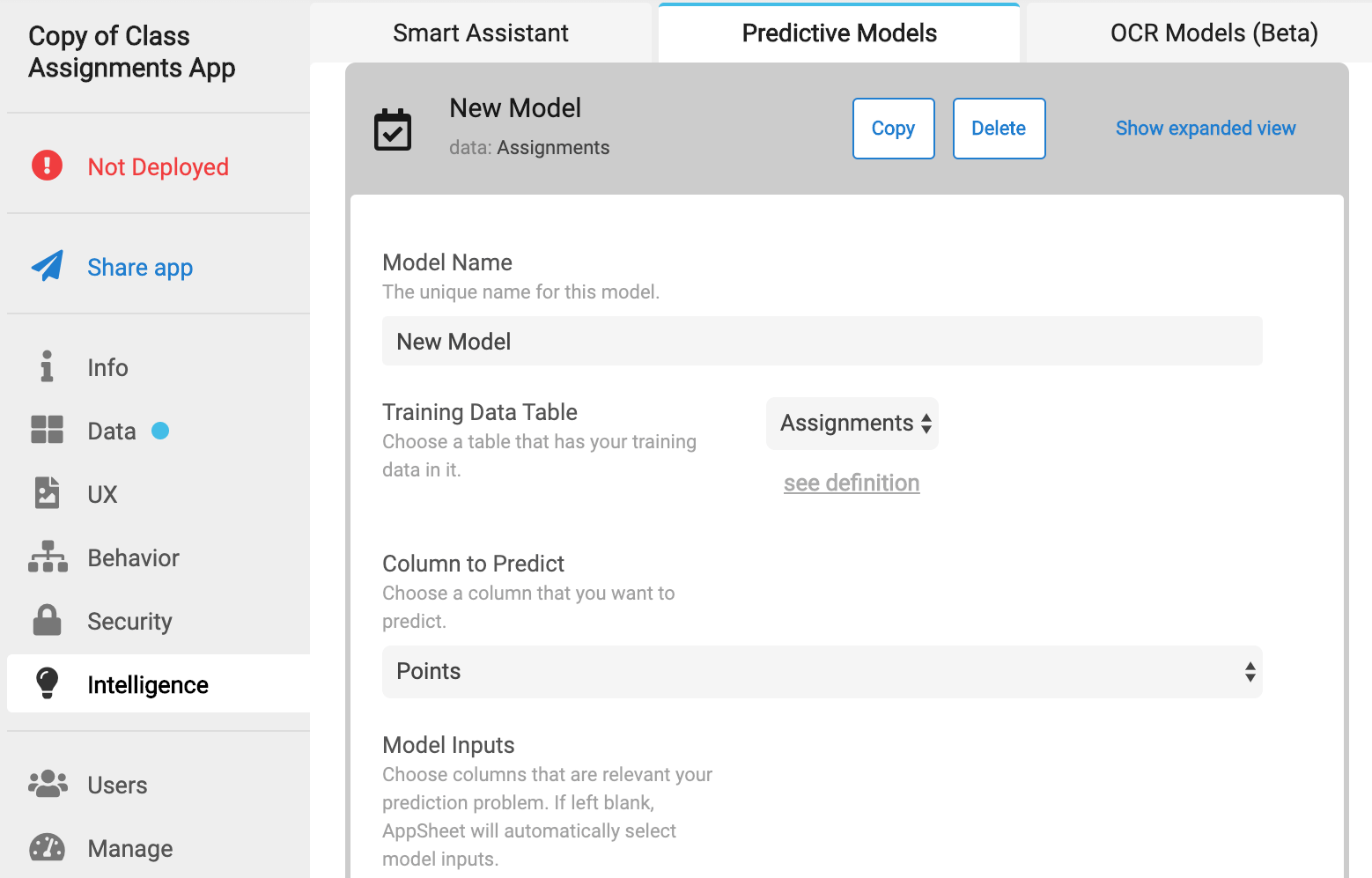Open the Info section icon
Viewport: 1372px width, 878px height.
[47, 366]
